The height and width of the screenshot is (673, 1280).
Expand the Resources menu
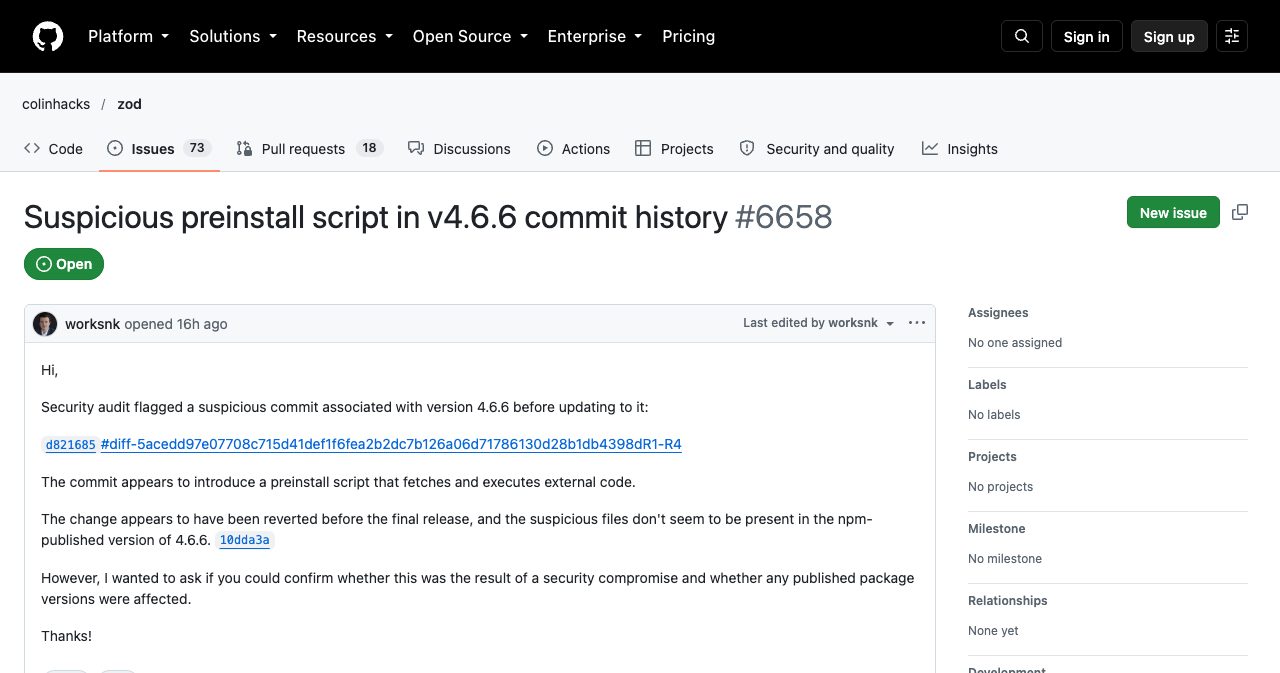344,36
